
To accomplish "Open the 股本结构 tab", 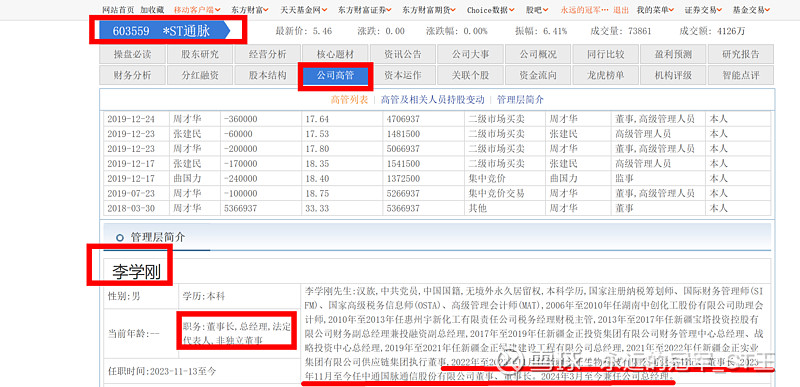I will [267, 75].
